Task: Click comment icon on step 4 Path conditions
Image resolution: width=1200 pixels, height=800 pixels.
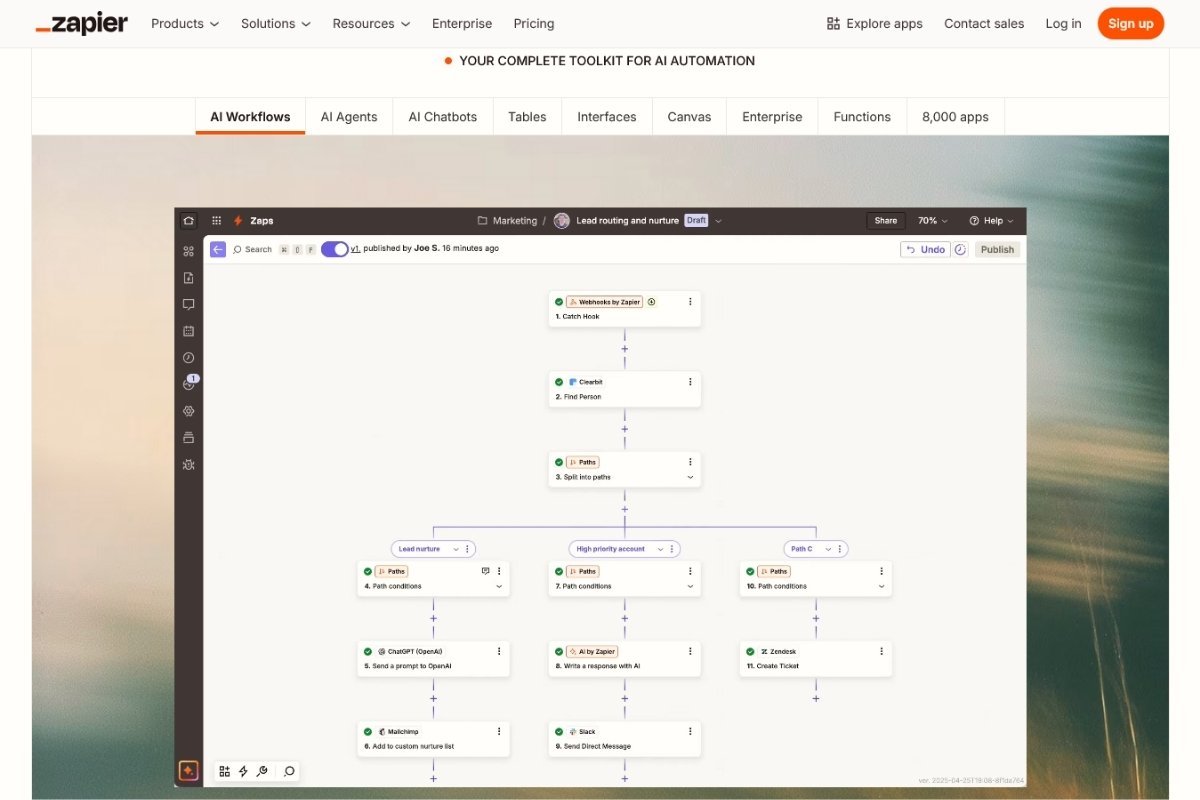Action: (x=485, y=571)
